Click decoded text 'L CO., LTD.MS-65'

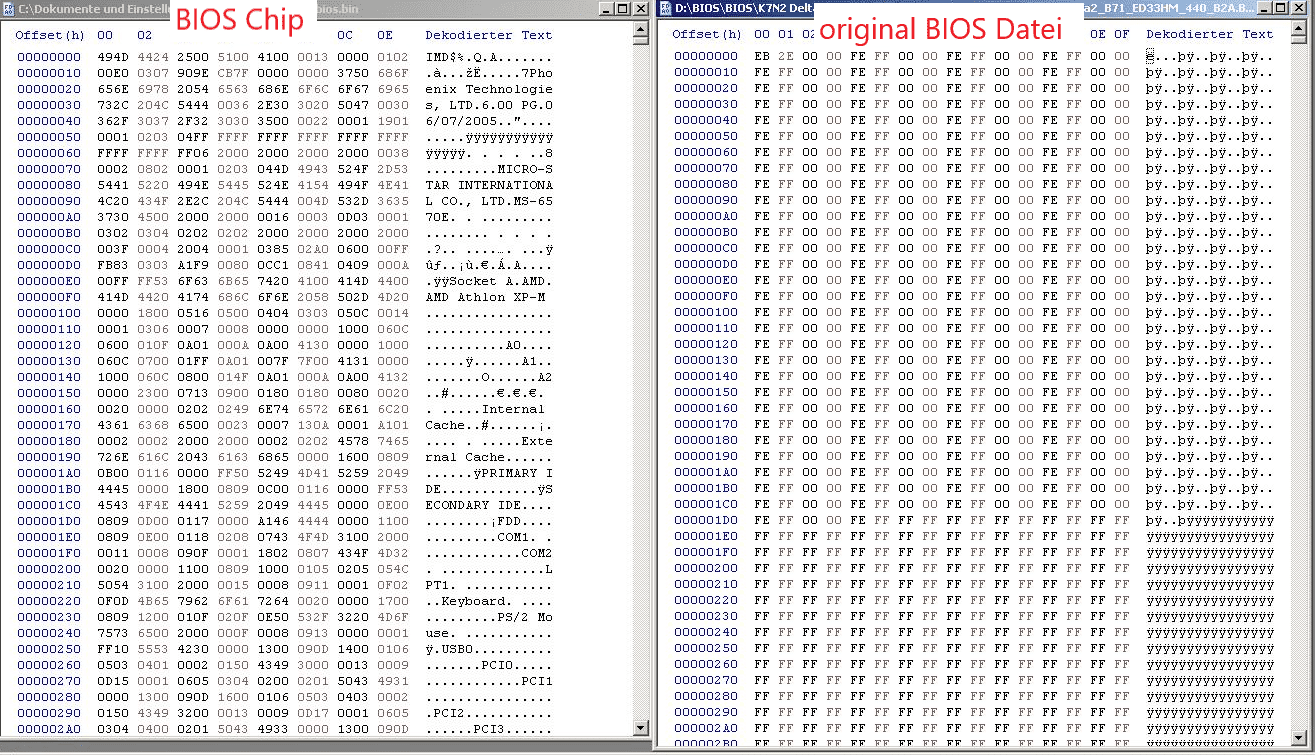(489, 201)
